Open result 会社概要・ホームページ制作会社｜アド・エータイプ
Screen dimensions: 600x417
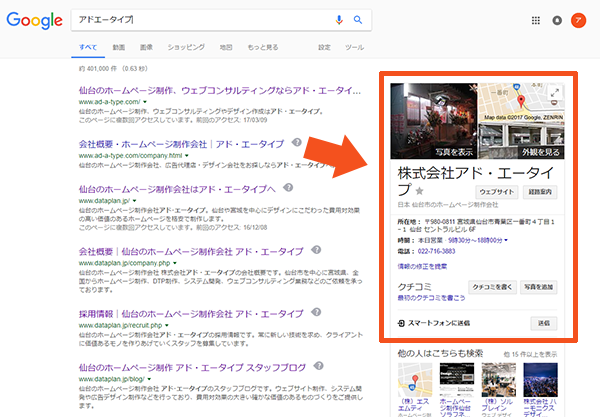181,144
